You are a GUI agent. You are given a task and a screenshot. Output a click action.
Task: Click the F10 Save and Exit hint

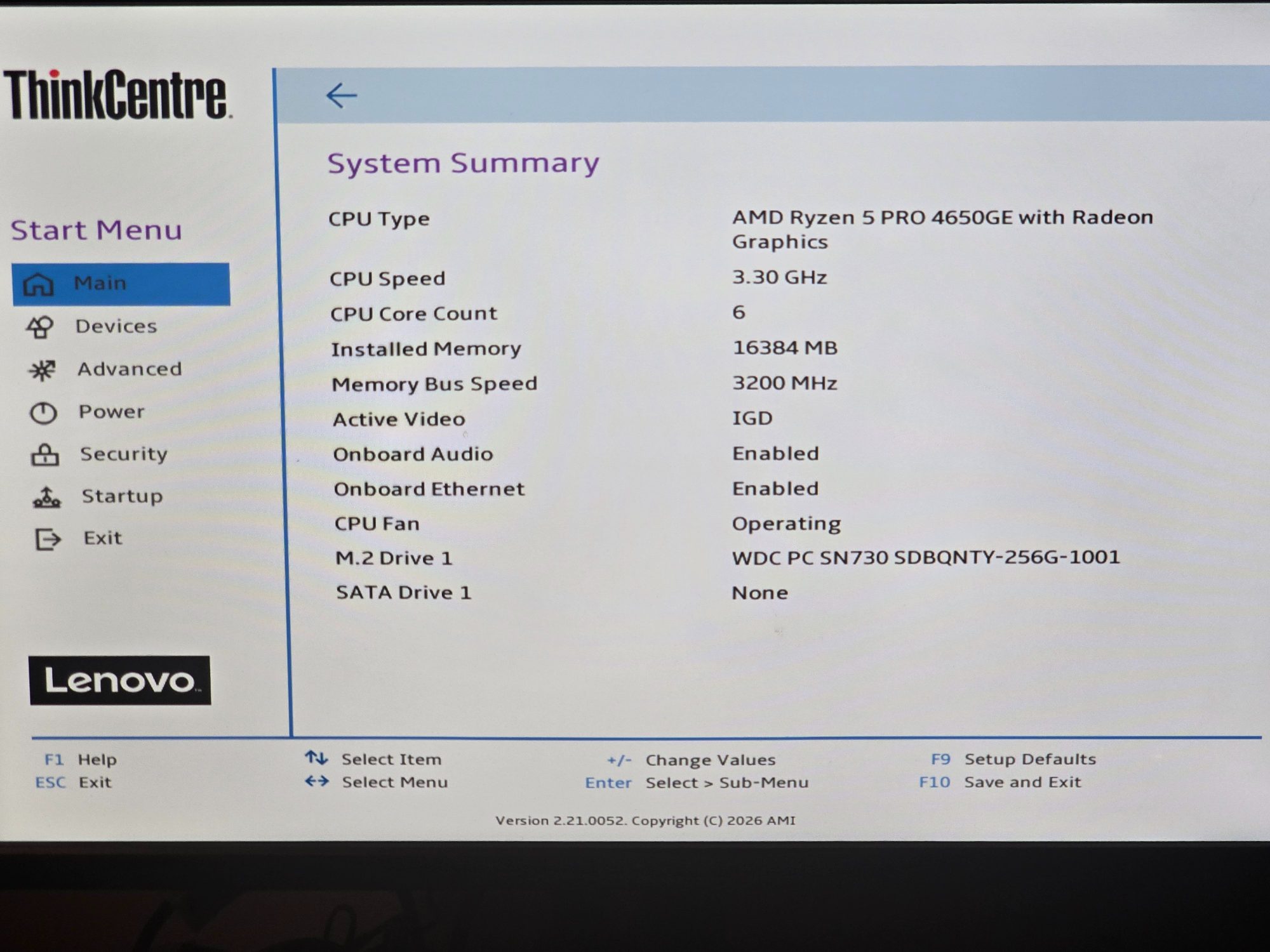pos(1000,782)
